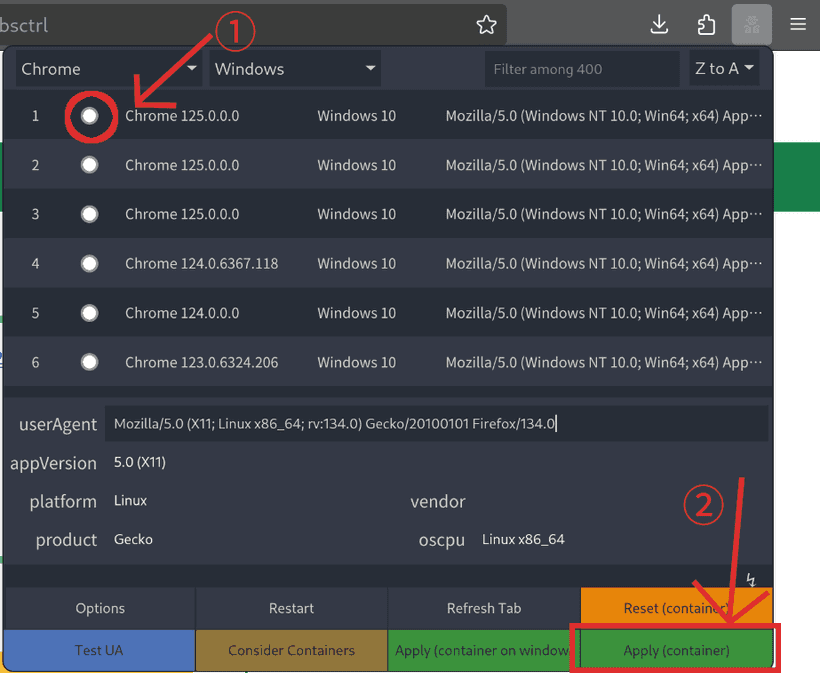The image size is (820, 673).
Task: Open the User-Agent Switcher extension icon
Action: (x=751, y=24)
